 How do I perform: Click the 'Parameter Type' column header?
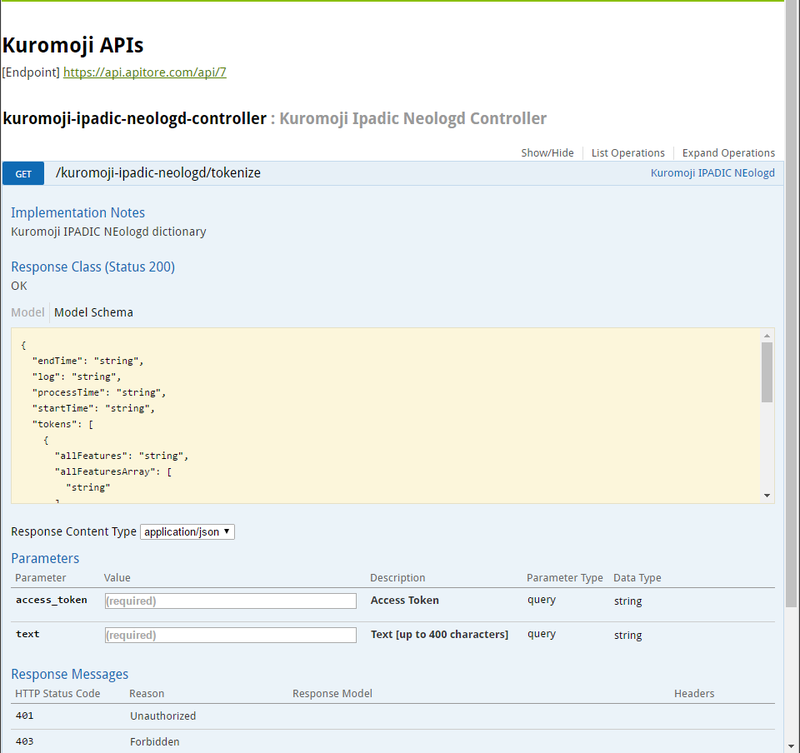pos(564,578)
